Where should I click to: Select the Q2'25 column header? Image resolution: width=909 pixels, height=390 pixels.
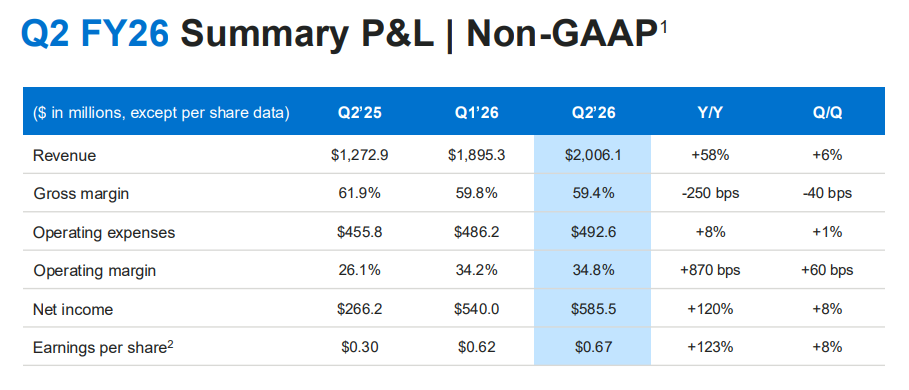click(x=358, y=112)
